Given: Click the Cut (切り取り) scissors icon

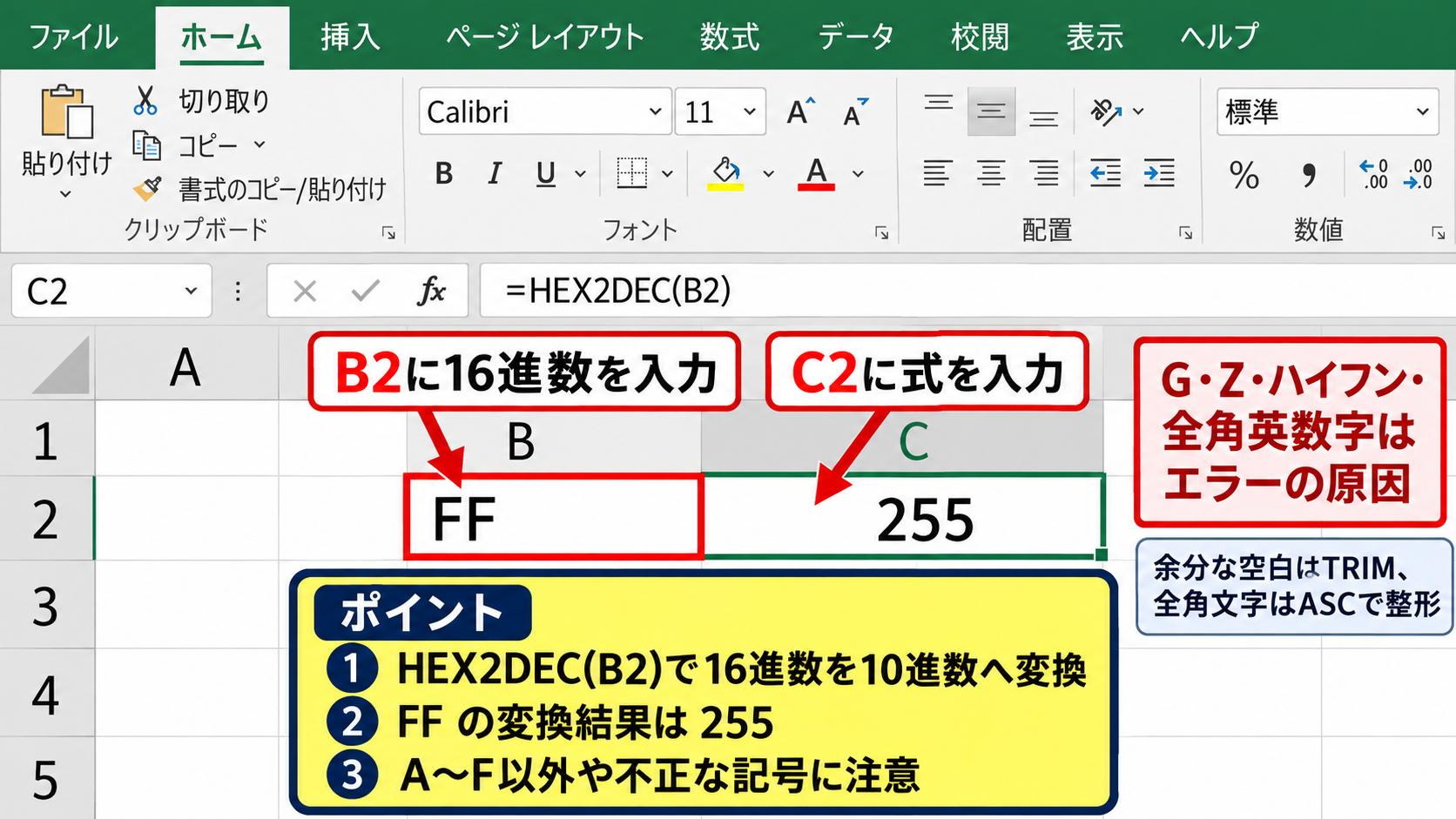Looking at the screenshot, I should coord(145,100).
